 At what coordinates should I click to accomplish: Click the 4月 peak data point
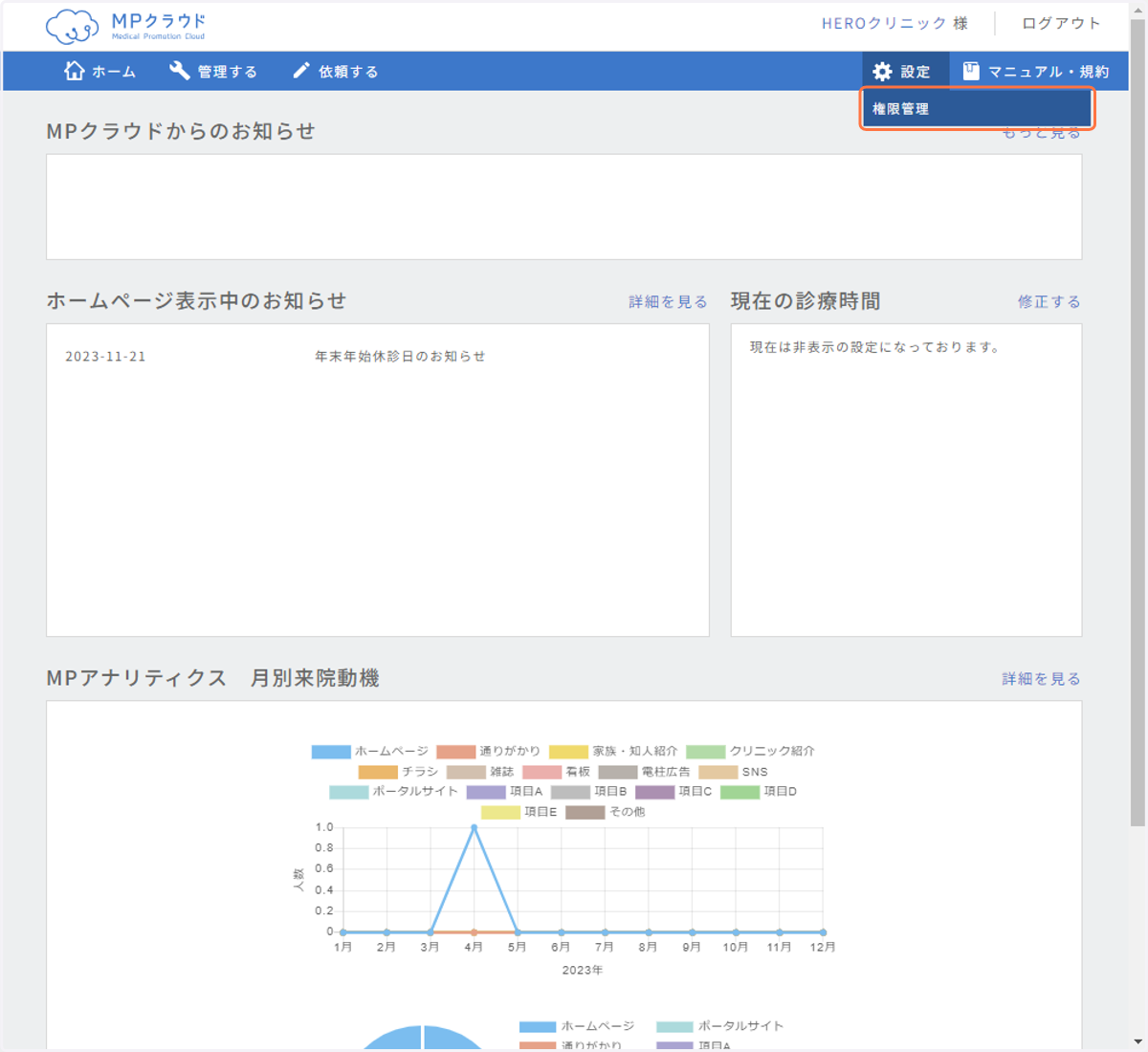tap(474, 828)
